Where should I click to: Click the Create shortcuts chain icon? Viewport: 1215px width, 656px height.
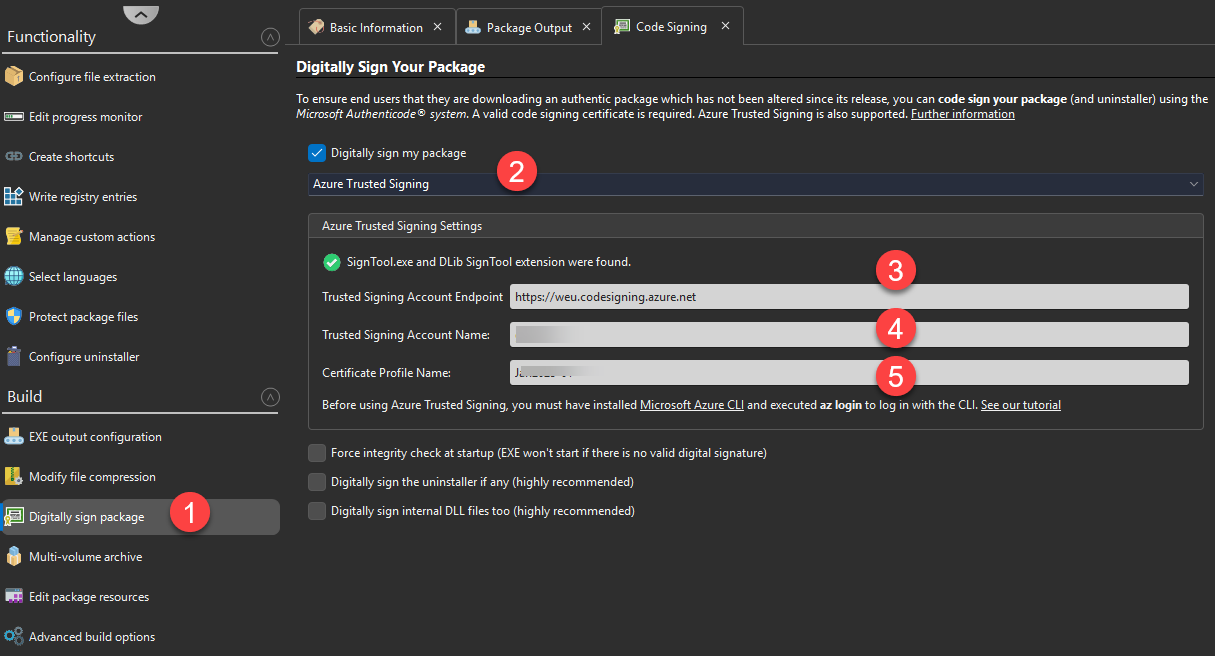14,157
